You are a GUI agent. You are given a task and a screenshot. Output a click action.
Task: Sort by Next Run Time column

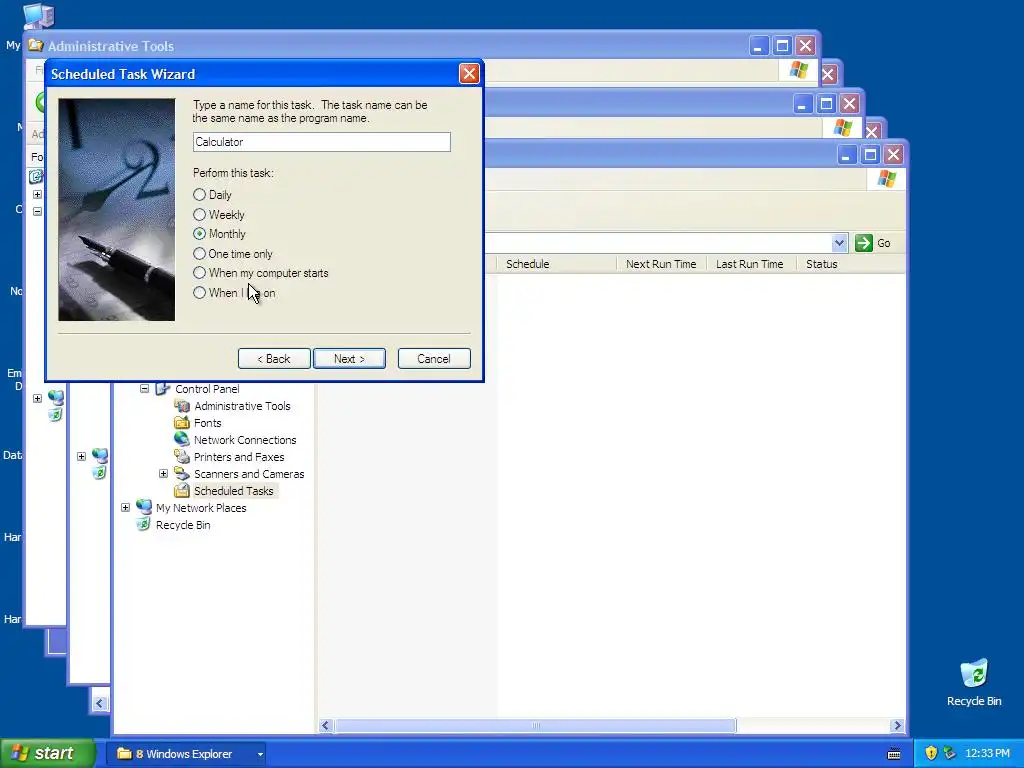661,264
